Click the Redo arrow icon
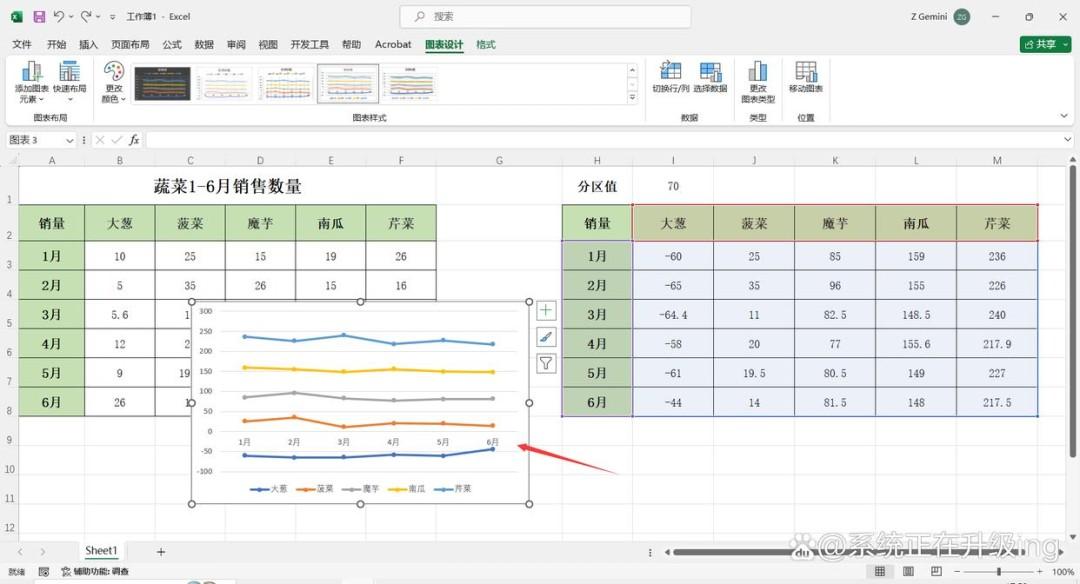 pos(86,17)
